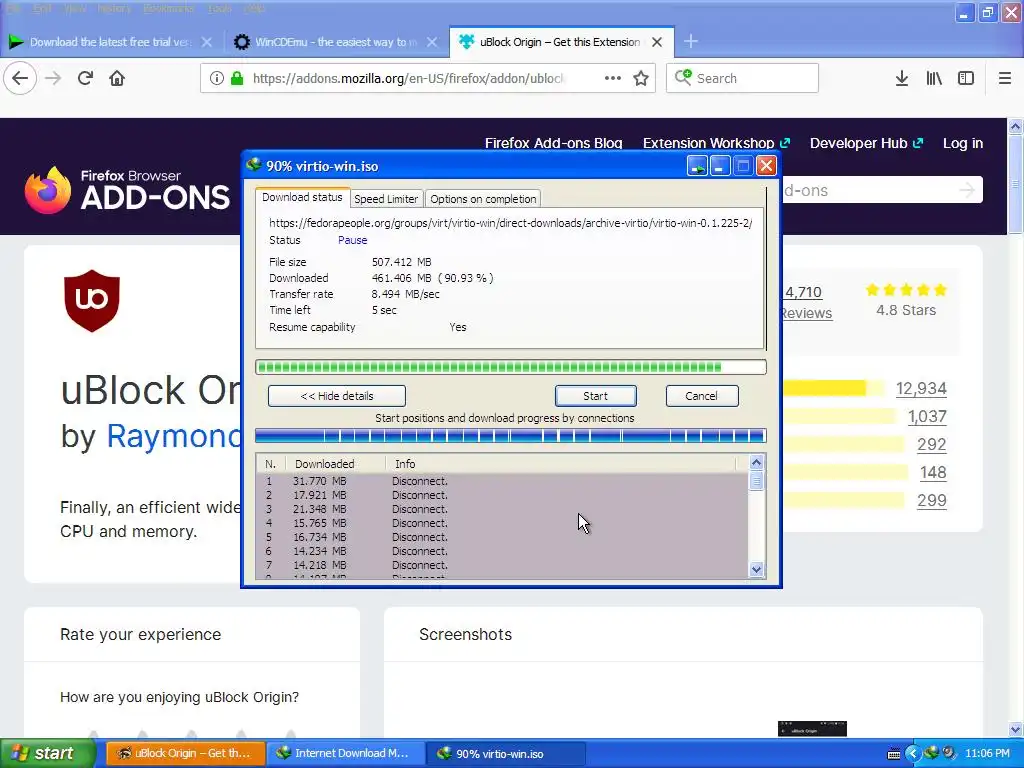Viewport: 1024px width, 768px height.
Task: Select connection 4 row with 15.765 MB
Action: pos(502,523)
